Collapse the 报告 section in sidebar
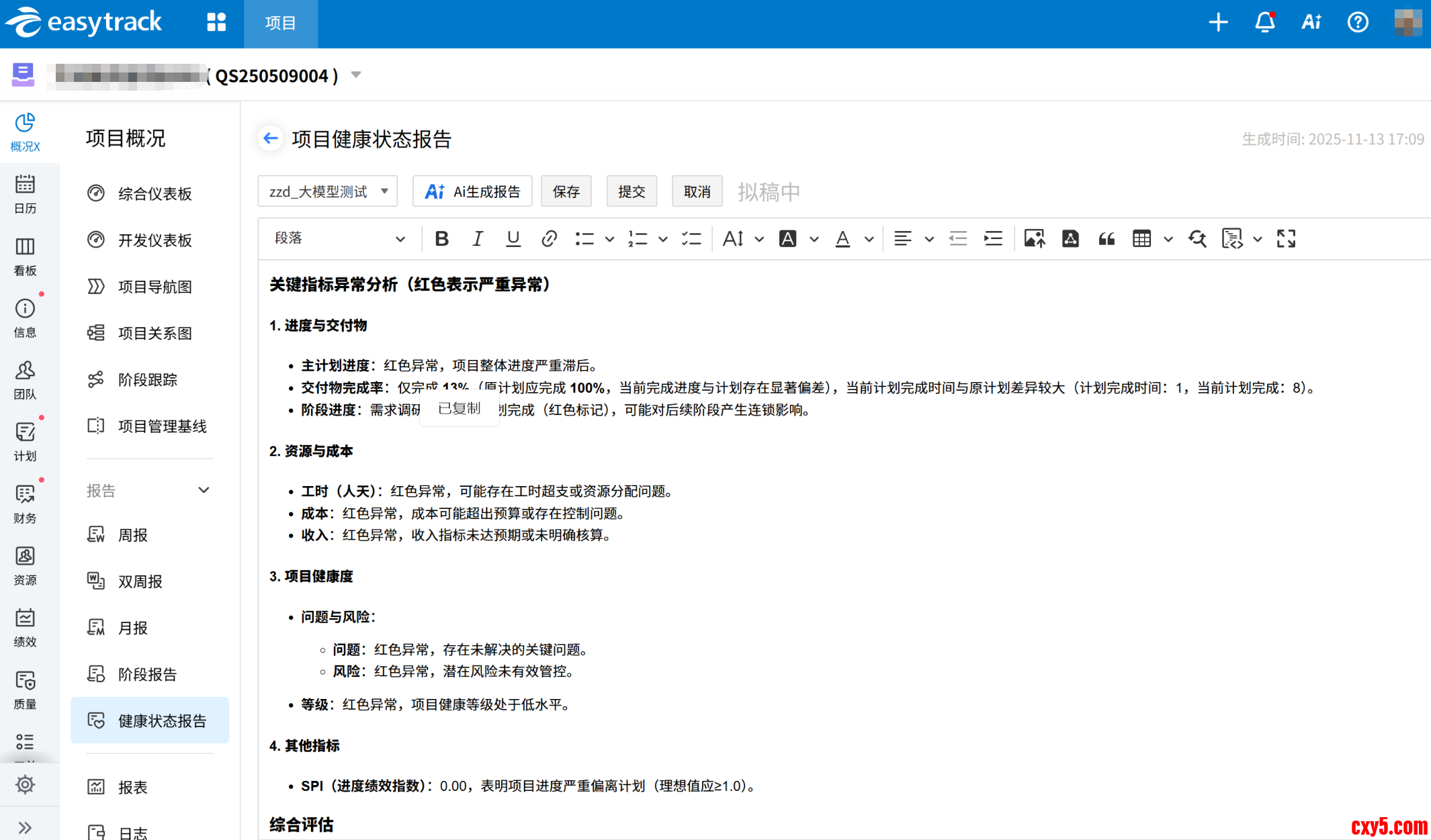The width and height of the screenshot is (1431, 840). click(x=204, y=490)
